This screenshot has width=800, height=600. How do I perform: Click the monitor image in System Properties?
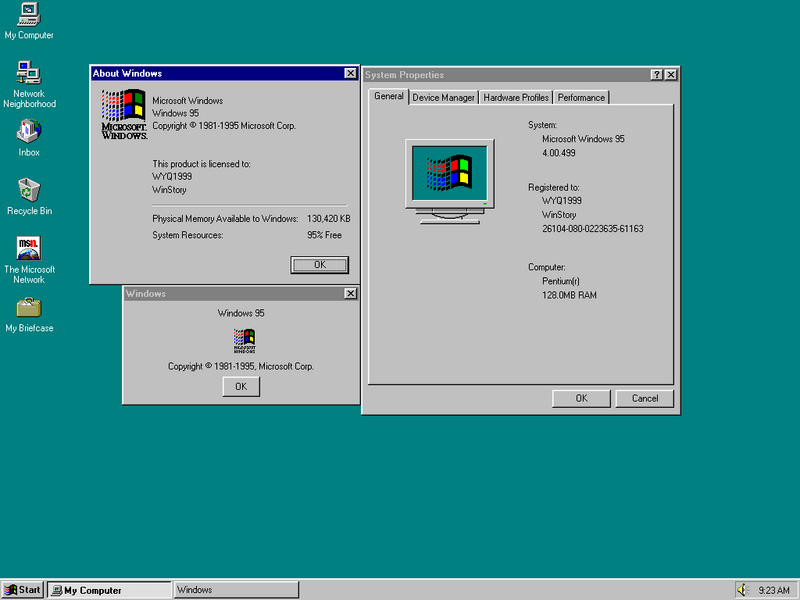(450, 180)
